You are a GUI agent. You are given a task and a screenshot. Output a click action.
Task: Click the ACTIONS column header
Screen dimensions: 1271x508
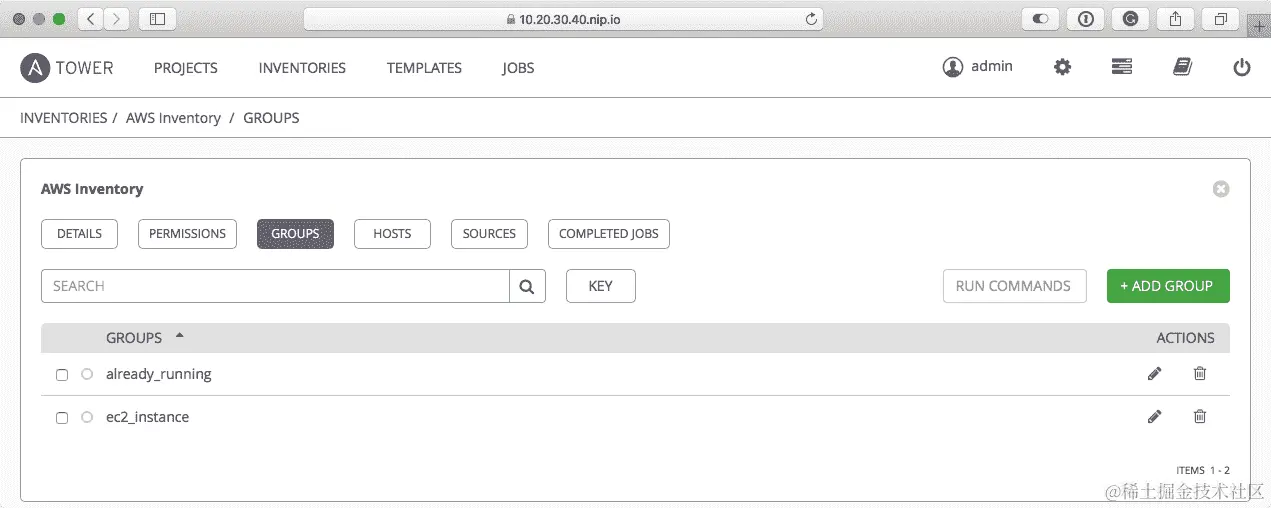pos(1185,338)
